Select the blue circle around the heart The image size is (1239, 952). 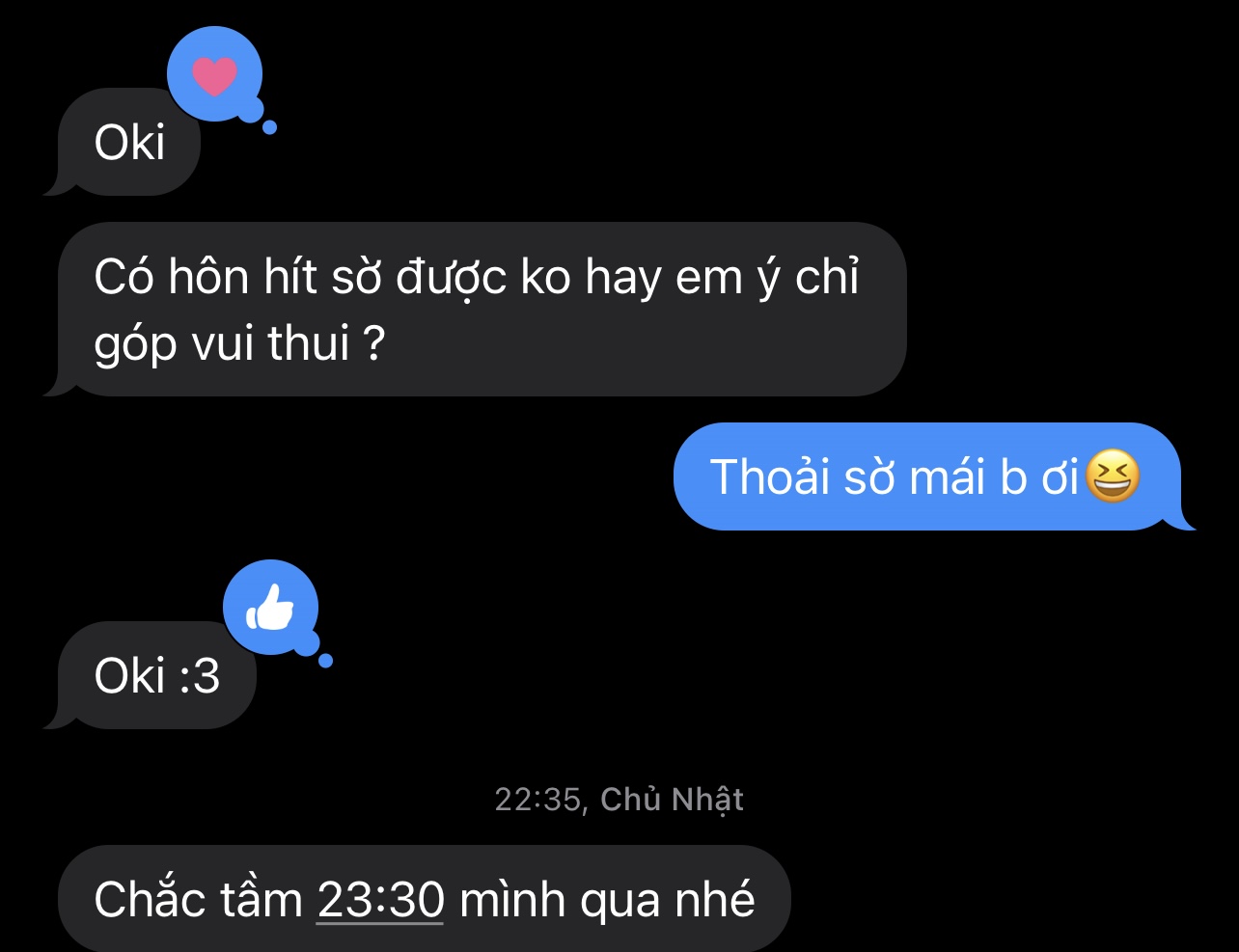pyautogui.click(x=214, y=74)
